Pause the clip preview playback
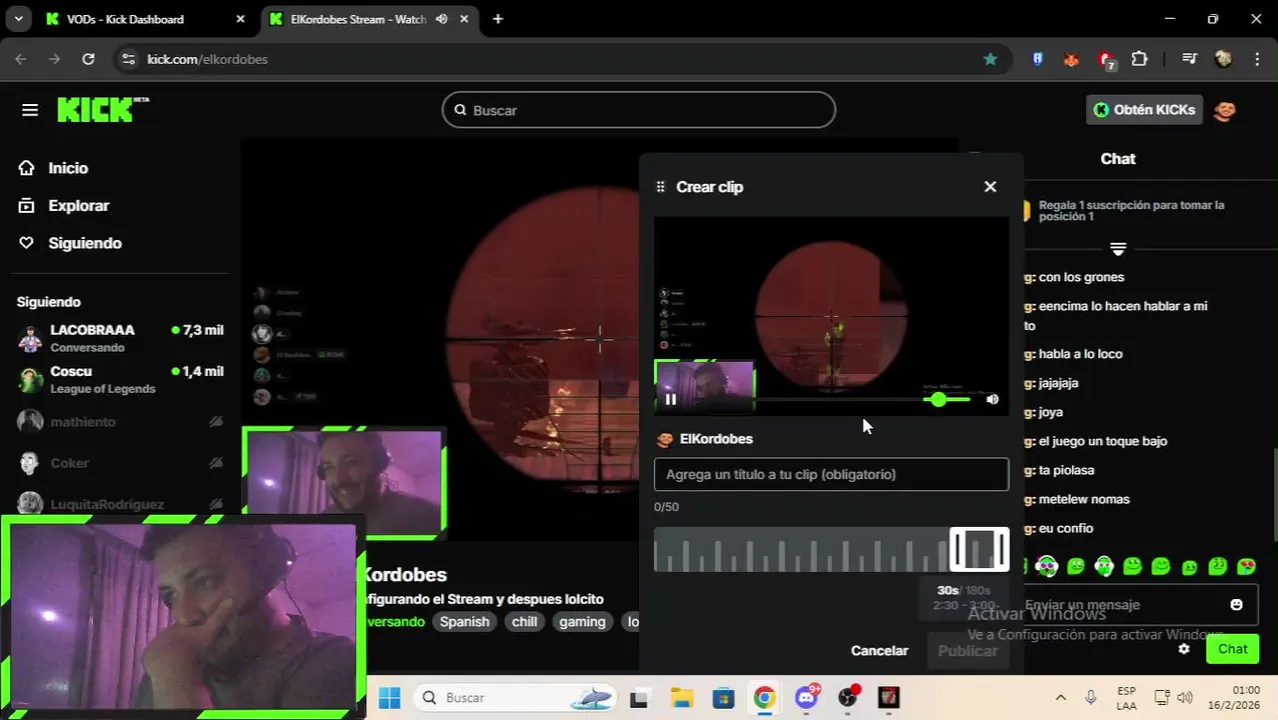 pyautogui.click(x=671, y=399)
